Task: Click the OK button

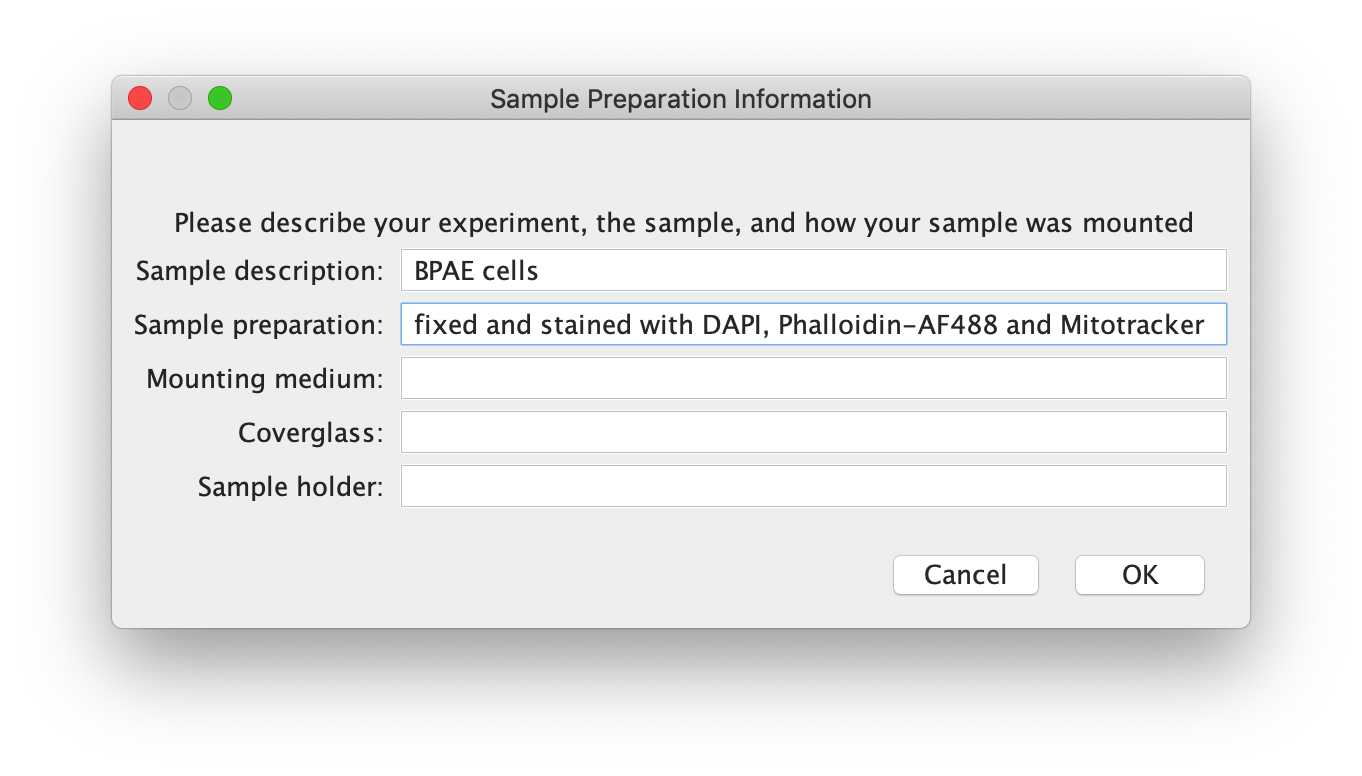Action: pos(1140,575)
